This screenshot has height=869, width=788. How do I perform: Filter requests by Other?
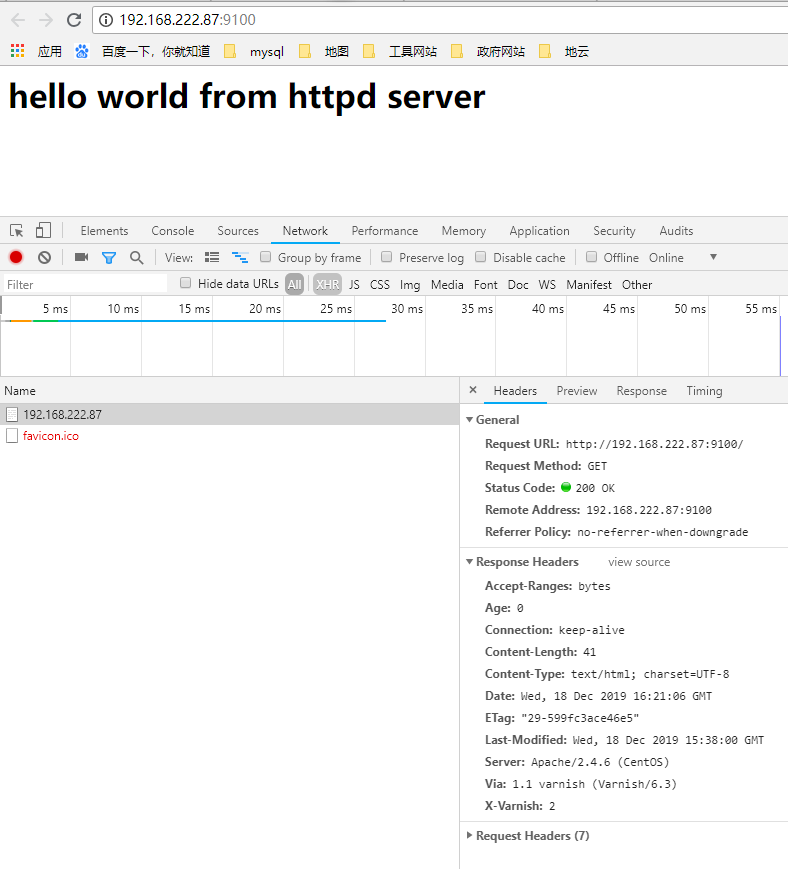[637, 285]
